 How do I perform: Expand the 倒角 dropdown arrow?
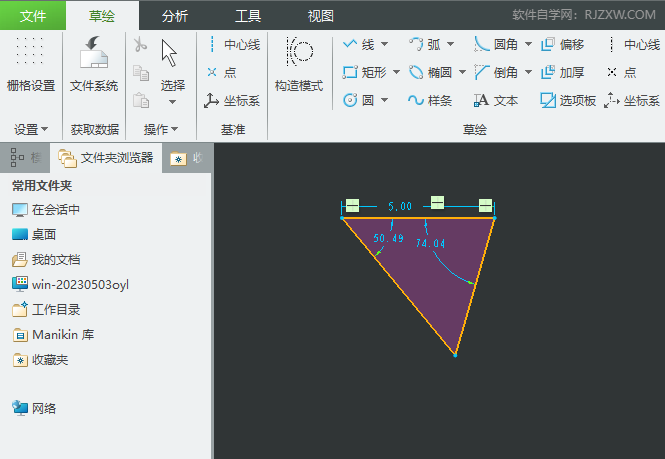pos(528,73)
